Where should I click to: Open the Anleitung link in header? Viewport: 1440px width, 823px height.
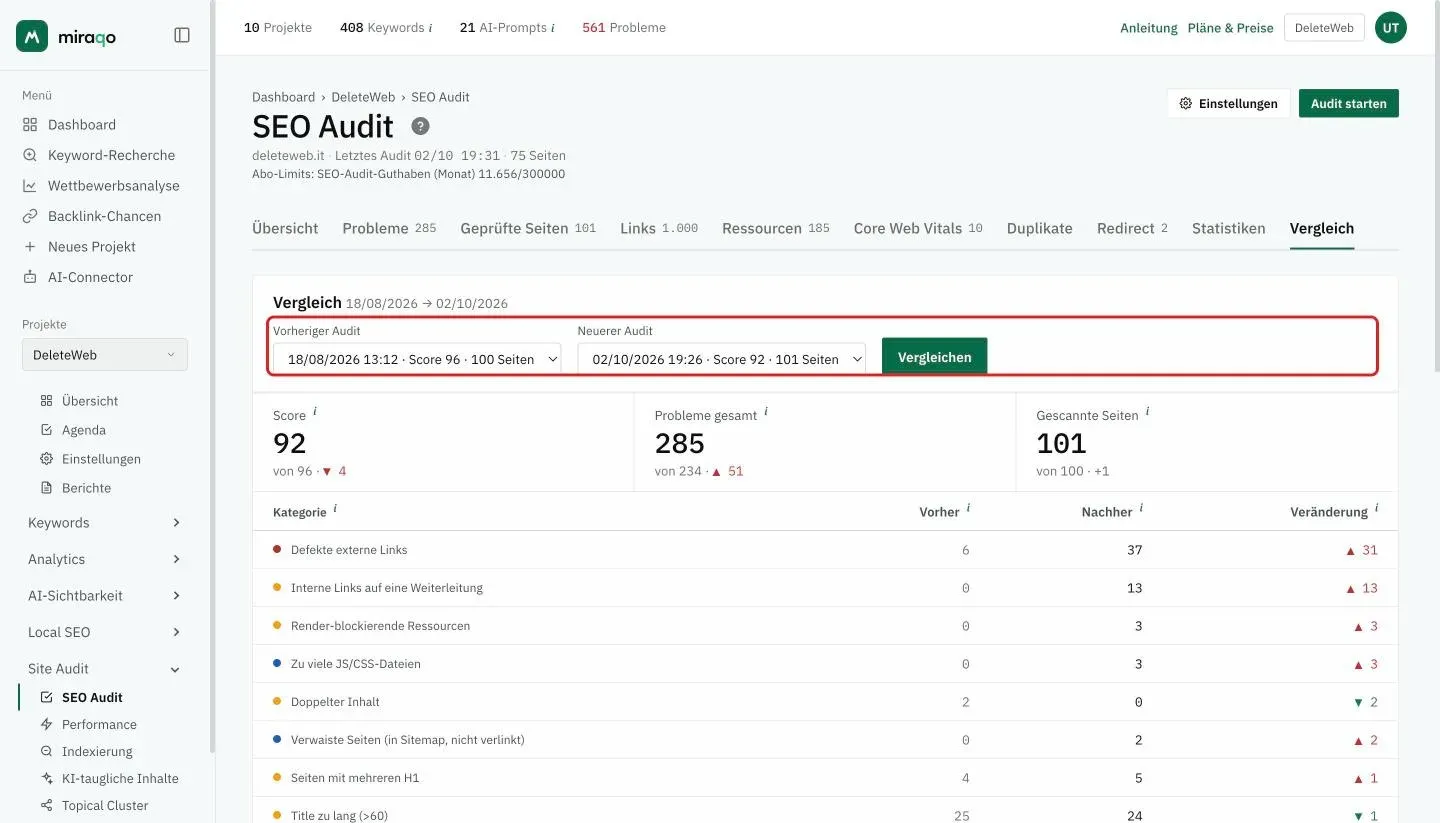(1149, 28)
